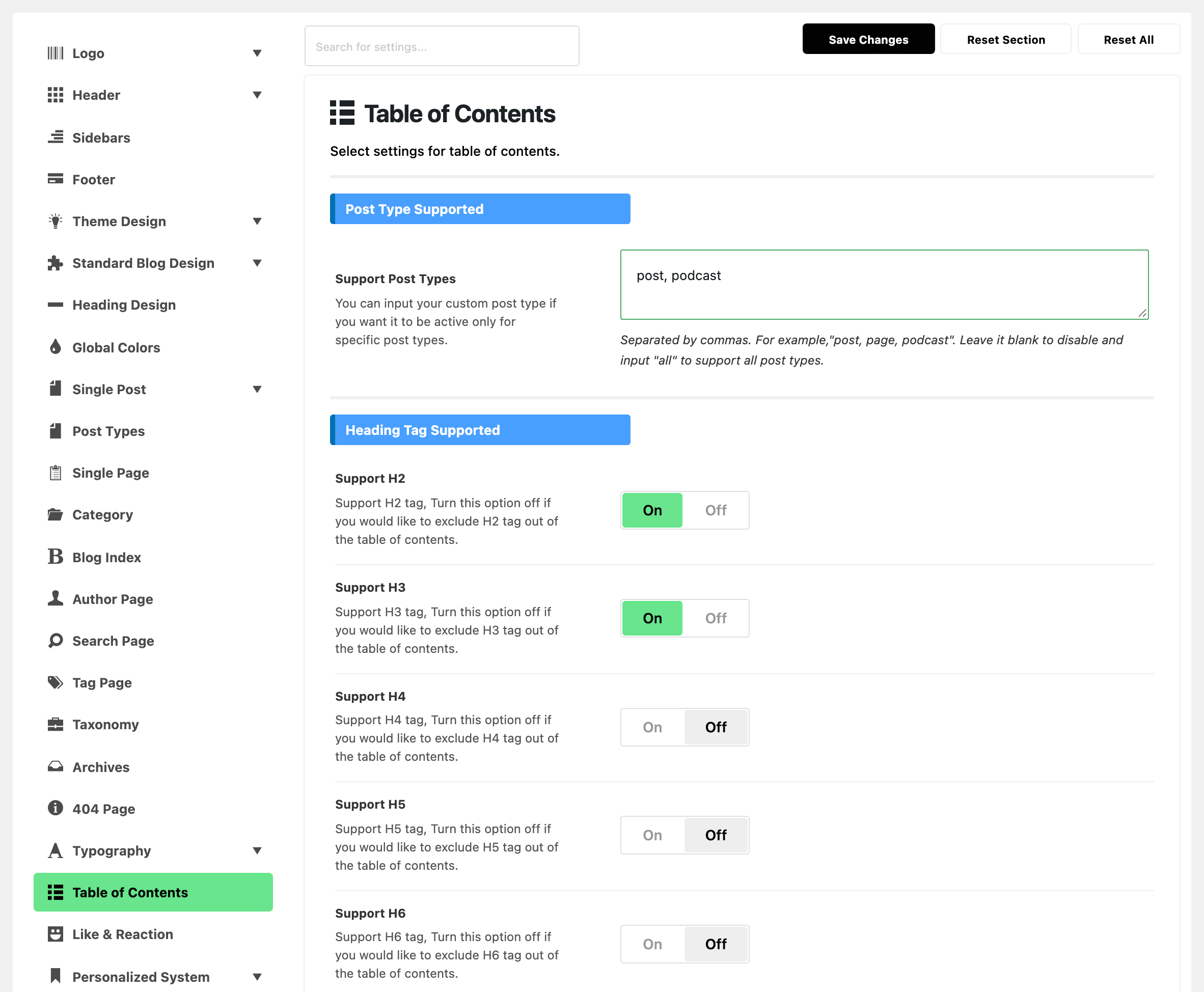Viewport: 1204px width, 992px height.
Task: Click the Blog Index bold B icon
Action: pyautogui.click(x=56, y=557)
